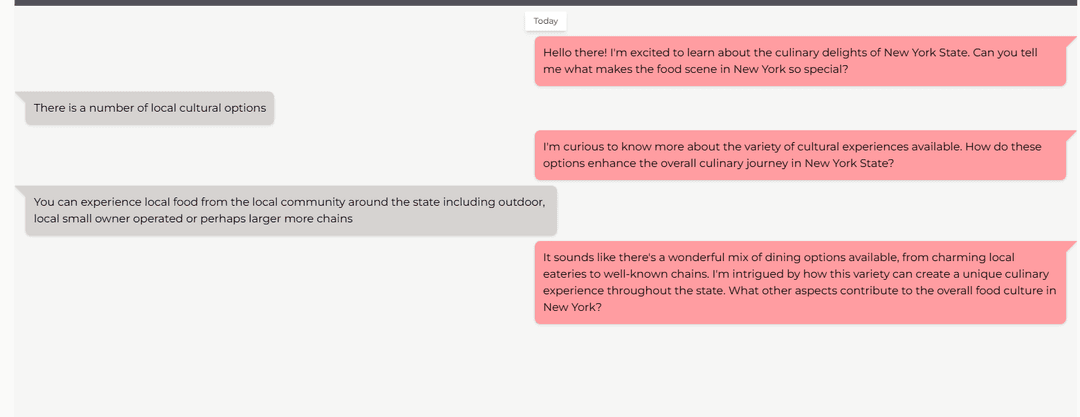Click the dark header bar at top
The image size is (1080, 417).
540,3
